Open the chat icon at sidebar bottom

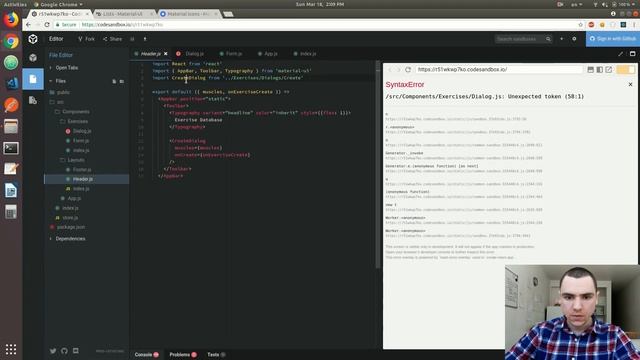tap(76, 351)
